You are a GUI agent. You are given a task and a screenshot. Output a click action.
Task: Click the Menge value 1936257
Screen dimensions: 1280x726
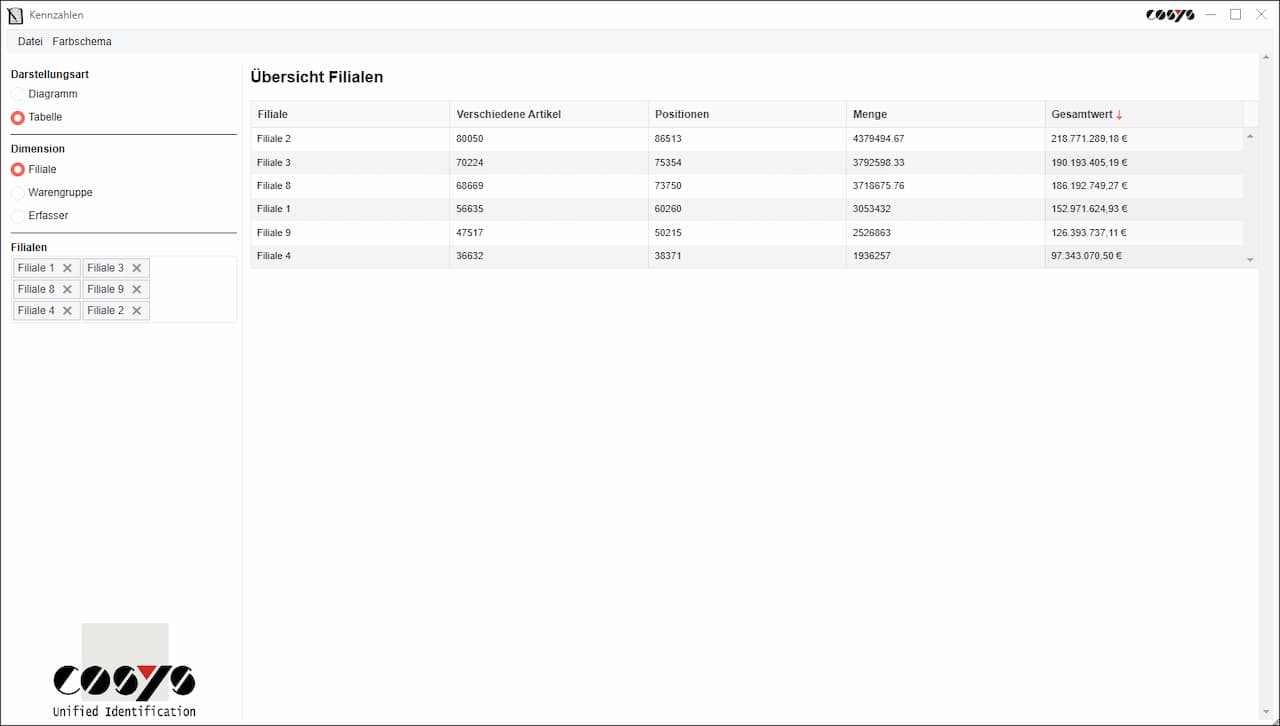tap(872, 256)
